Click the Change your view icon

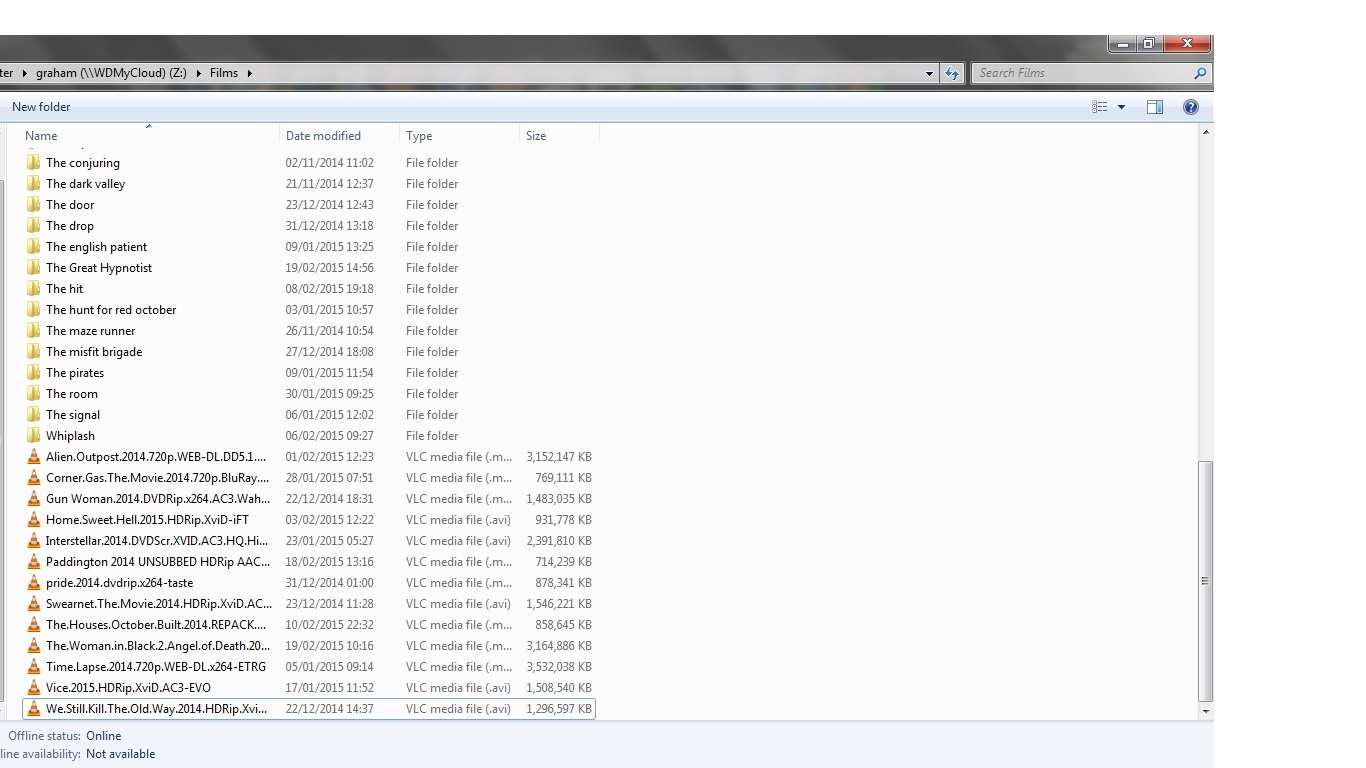[x=1100, y=107]
